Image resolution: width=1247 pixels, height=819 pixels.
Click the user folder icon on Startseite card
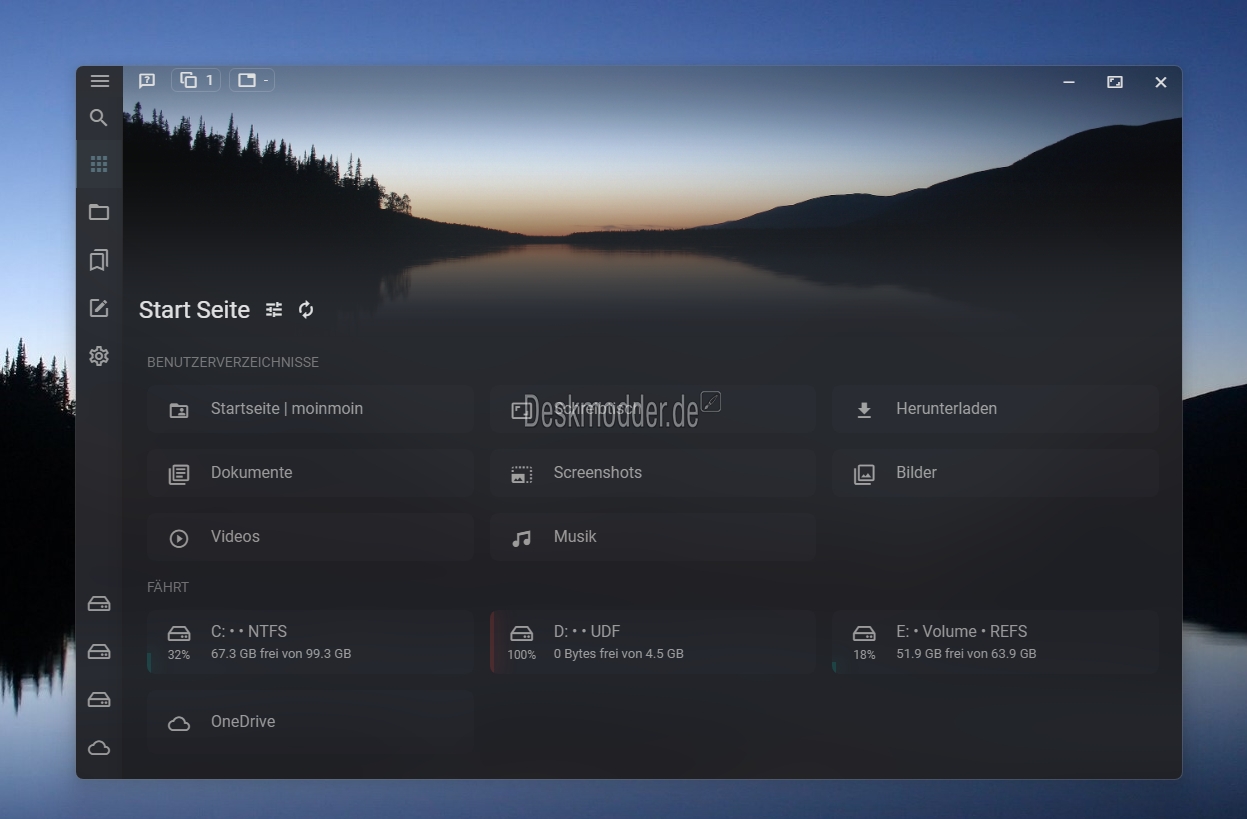click(179, 410)
